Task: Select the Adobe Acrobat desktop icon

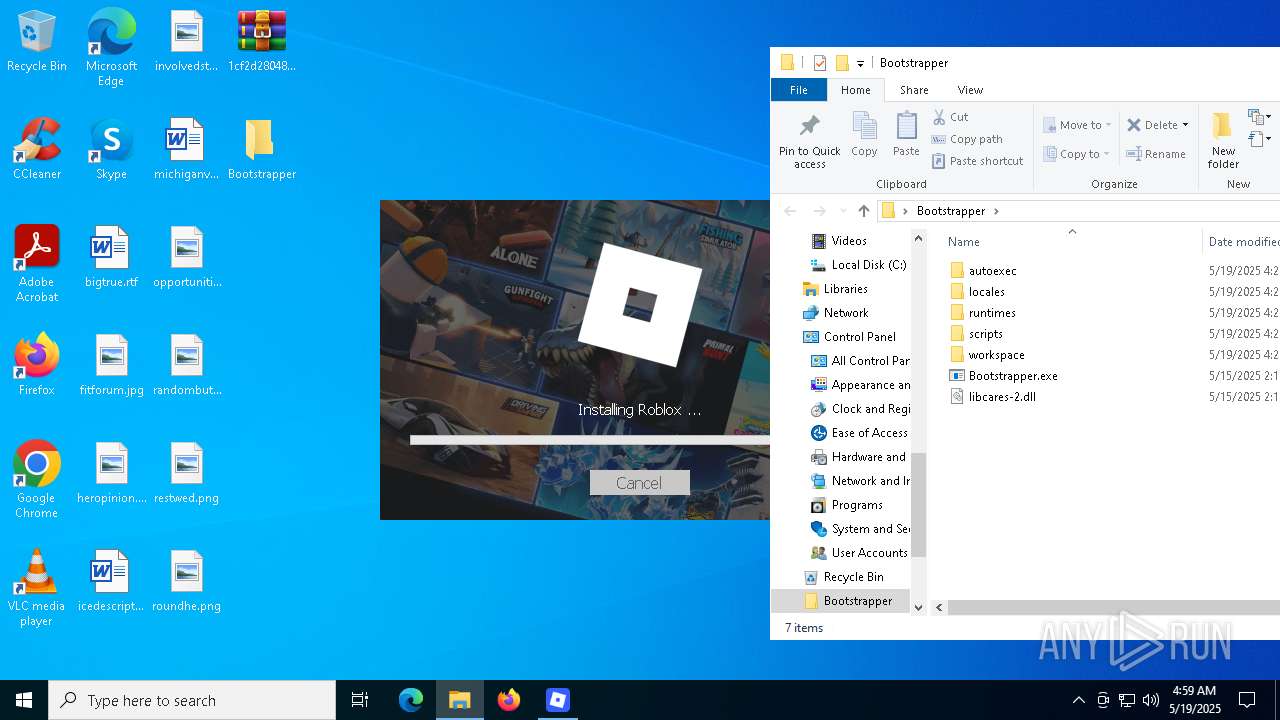Action: coord(37,264)
